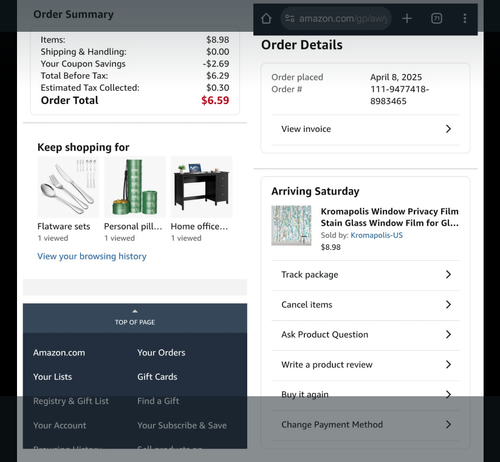Open Write a product review
This screenshot has width=500, height=462.
pos(365,365)
